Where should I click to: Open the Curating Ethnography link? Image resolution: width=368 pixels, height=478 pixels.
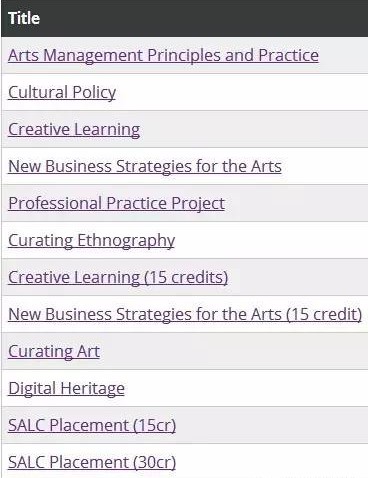pyautogui.click(x=91, y=240)
